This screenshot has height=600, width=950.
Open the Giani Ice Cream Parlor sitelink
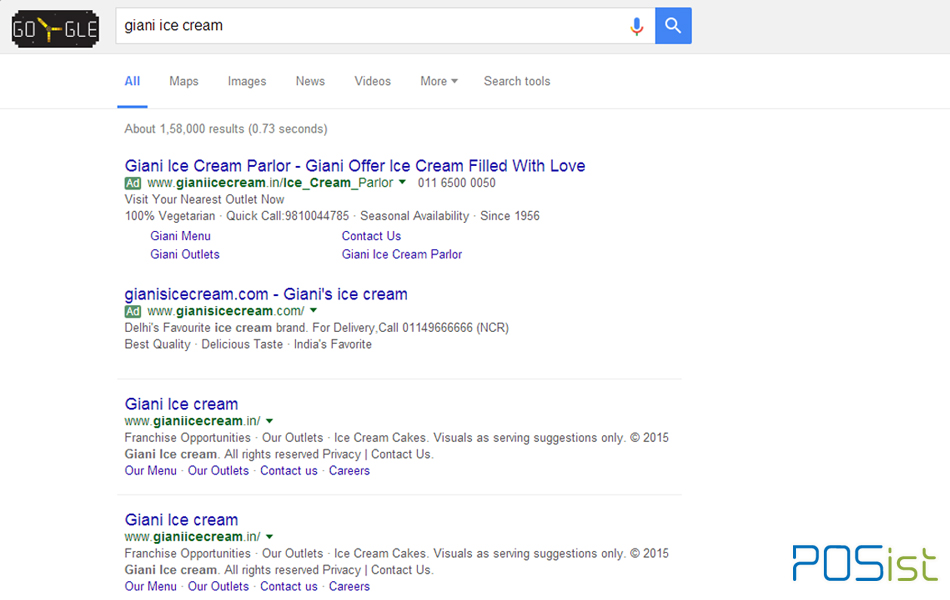tap(402, 254)
